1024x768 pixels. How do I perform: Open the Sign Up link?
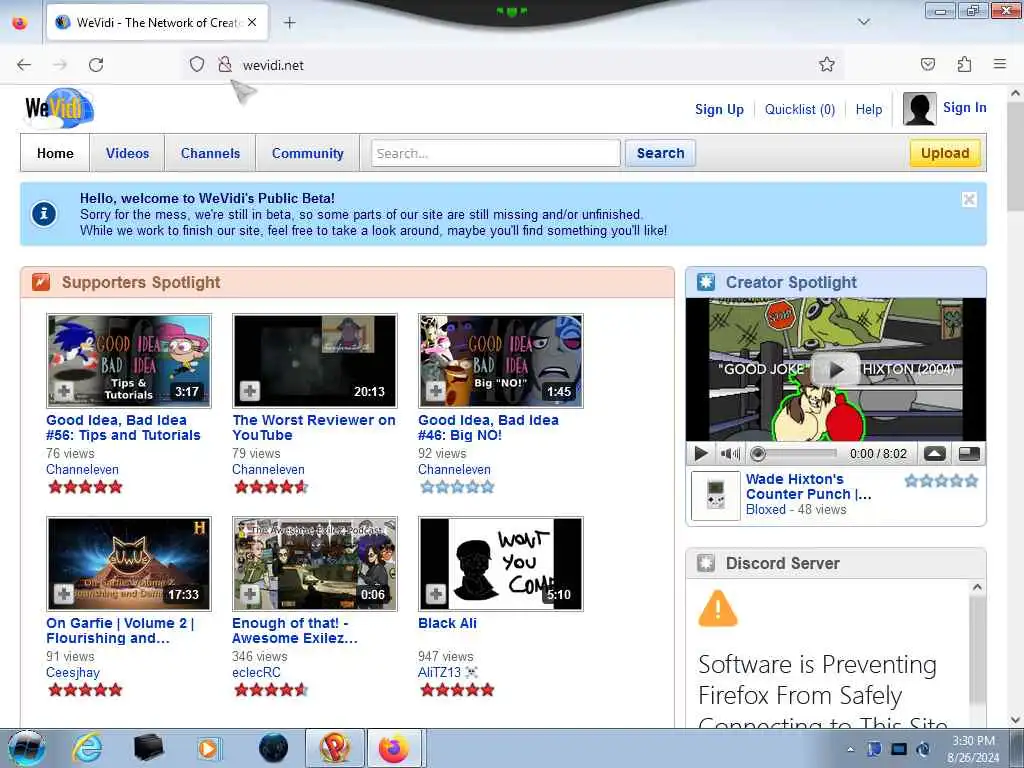[x=719, y=109]
